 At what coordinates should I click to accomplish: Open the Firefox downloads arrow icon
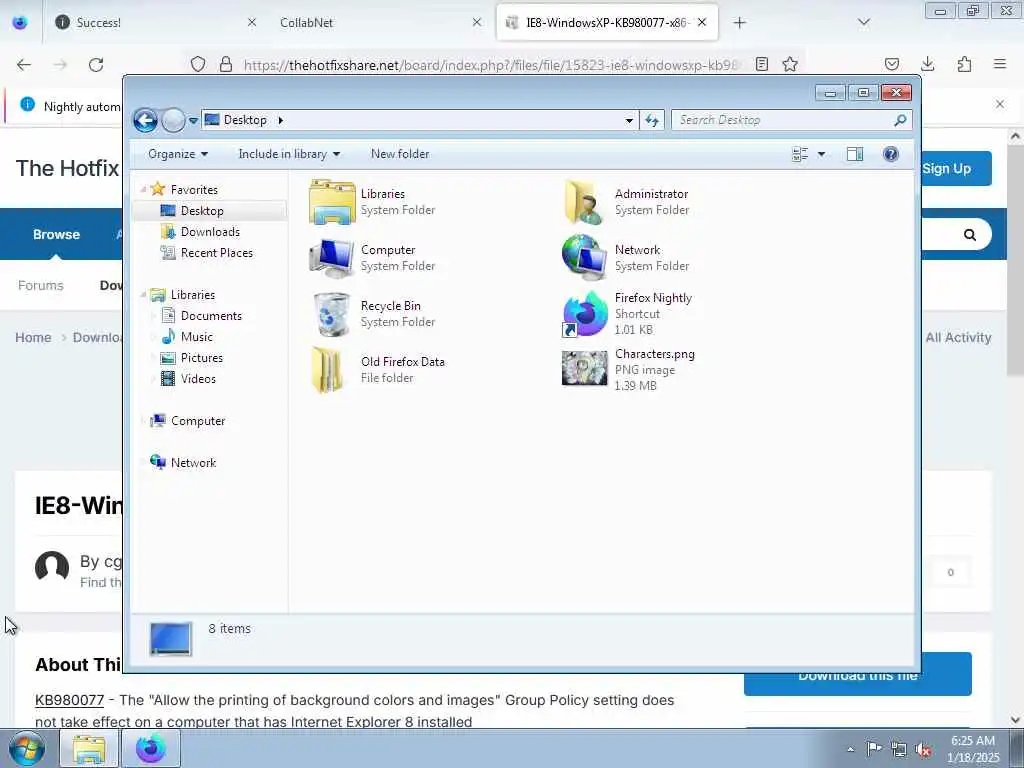(x=927, y=64)
